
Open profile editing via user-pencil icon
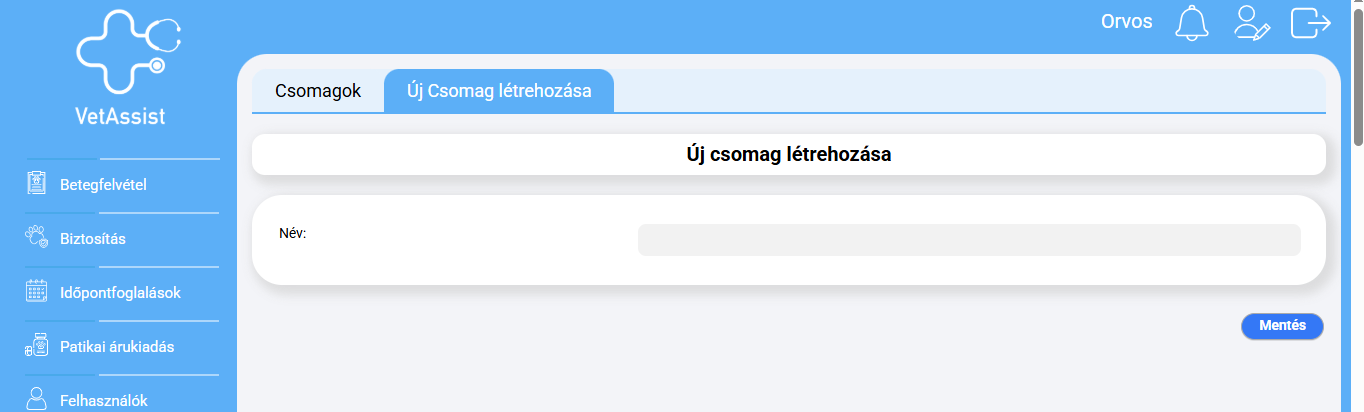(1251, 23)
